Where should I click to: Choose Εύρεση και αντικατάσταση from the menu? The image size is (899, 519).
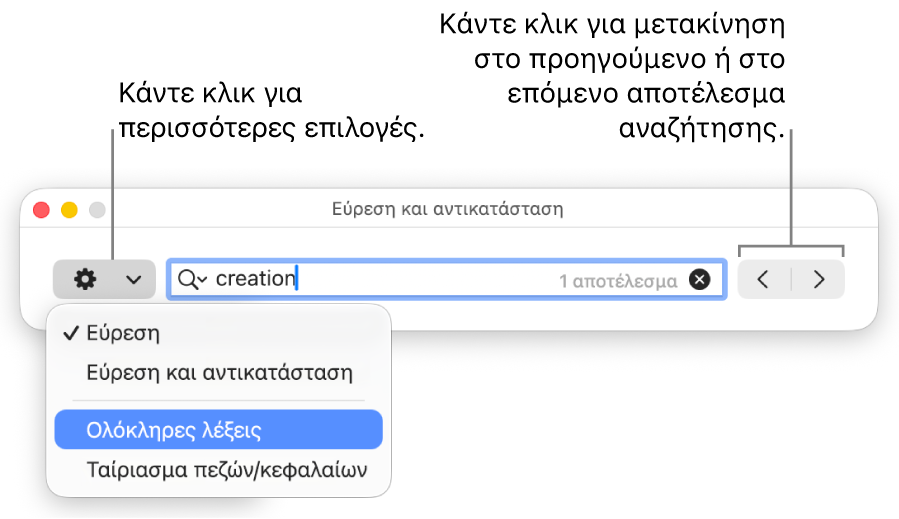(218, 373)
